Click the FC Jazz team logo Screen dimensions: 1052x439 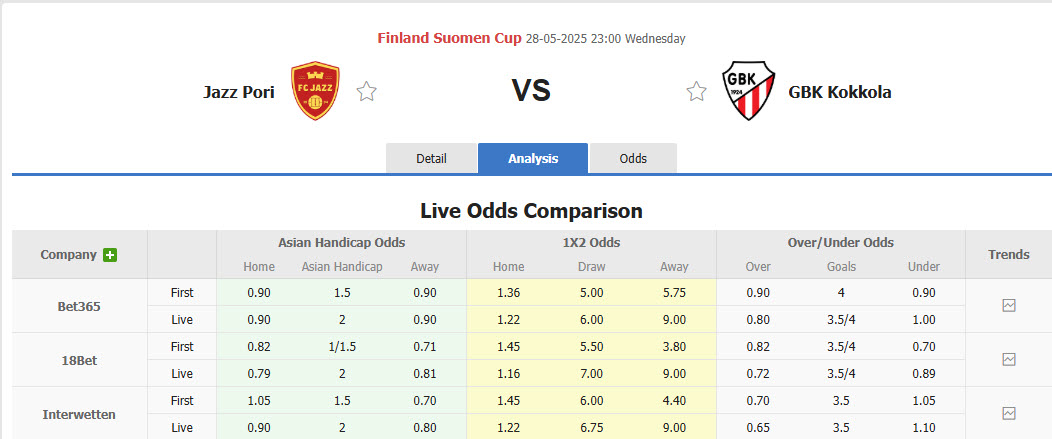coord(315,91)
